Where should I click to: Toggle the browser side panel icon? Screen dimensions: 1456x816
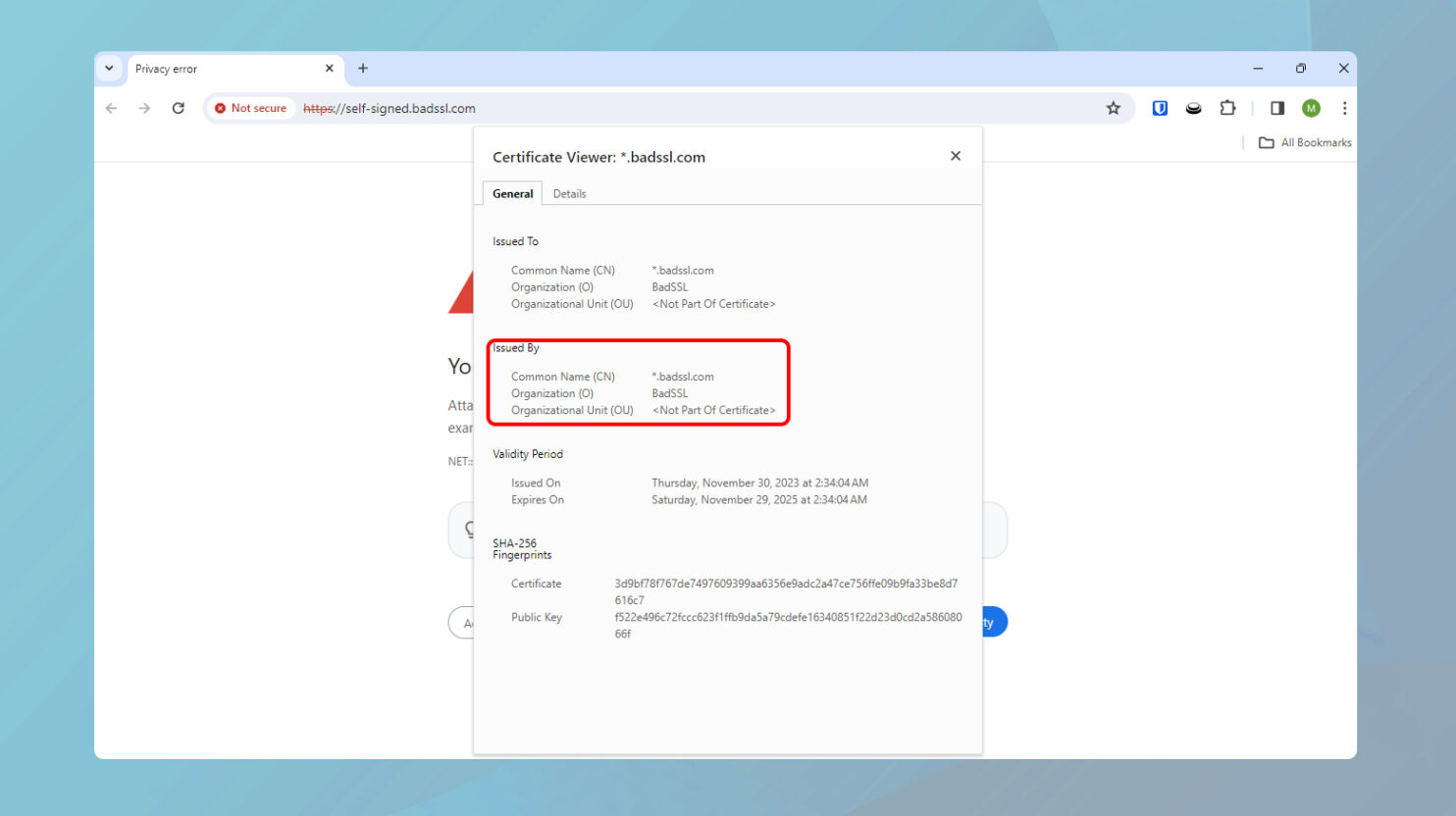1276,108
